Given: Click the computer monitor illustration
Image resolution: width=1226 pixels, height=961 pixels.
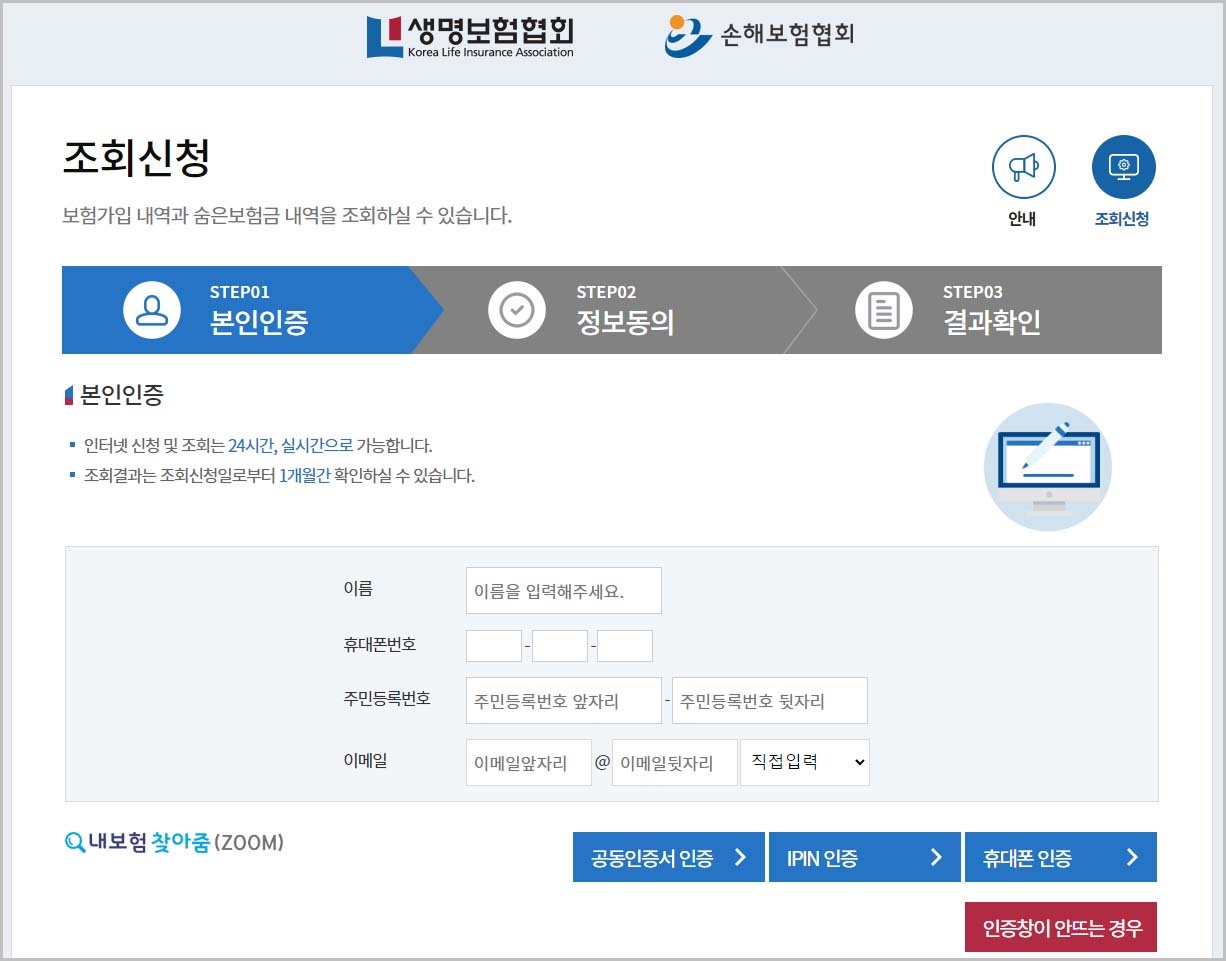Looking at the screenshot, I should pos(1047,467).
